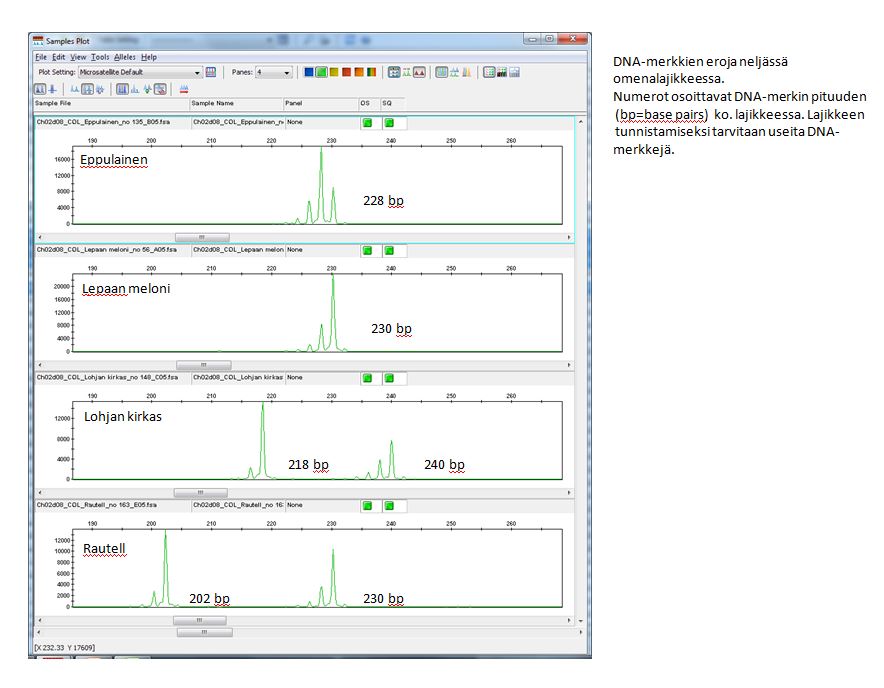884x688 pixels.
Task: Click the Sample File column header
Action: click(x=53, y=103)
